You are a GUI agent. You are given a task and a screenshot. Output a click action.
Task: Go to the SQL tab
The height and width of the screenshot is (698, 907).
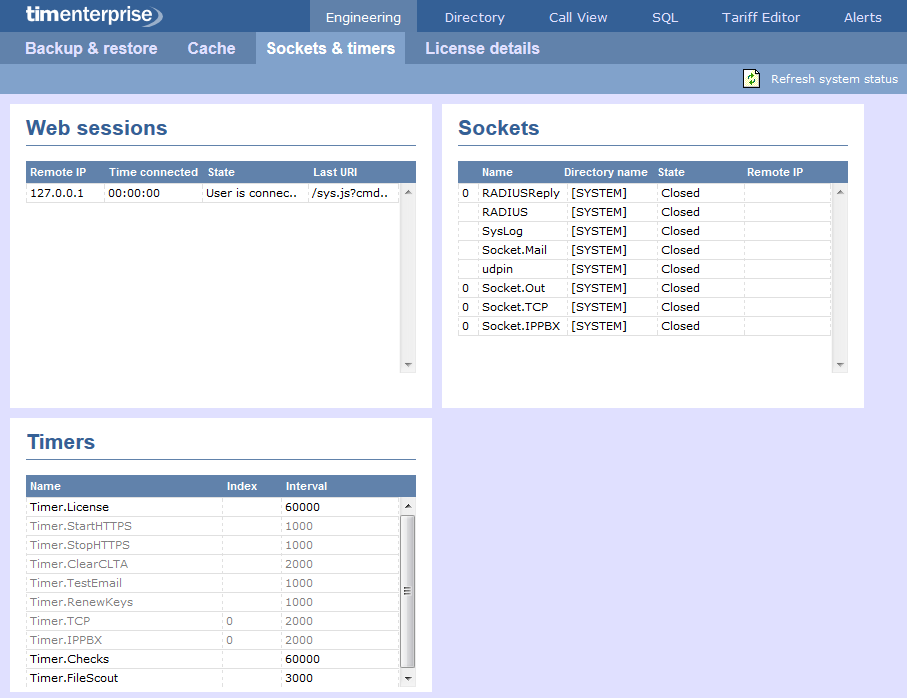(665, 17)
